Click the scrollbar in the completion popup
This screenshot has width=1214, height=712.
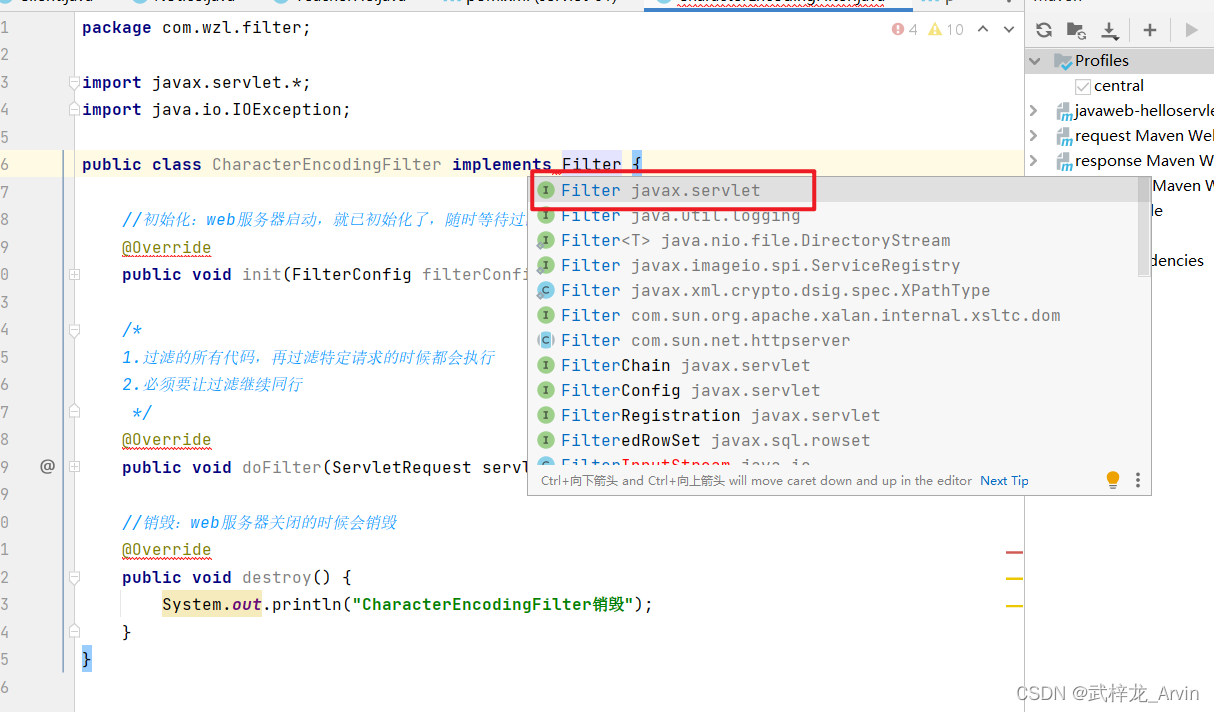(x=1144, y=228)
